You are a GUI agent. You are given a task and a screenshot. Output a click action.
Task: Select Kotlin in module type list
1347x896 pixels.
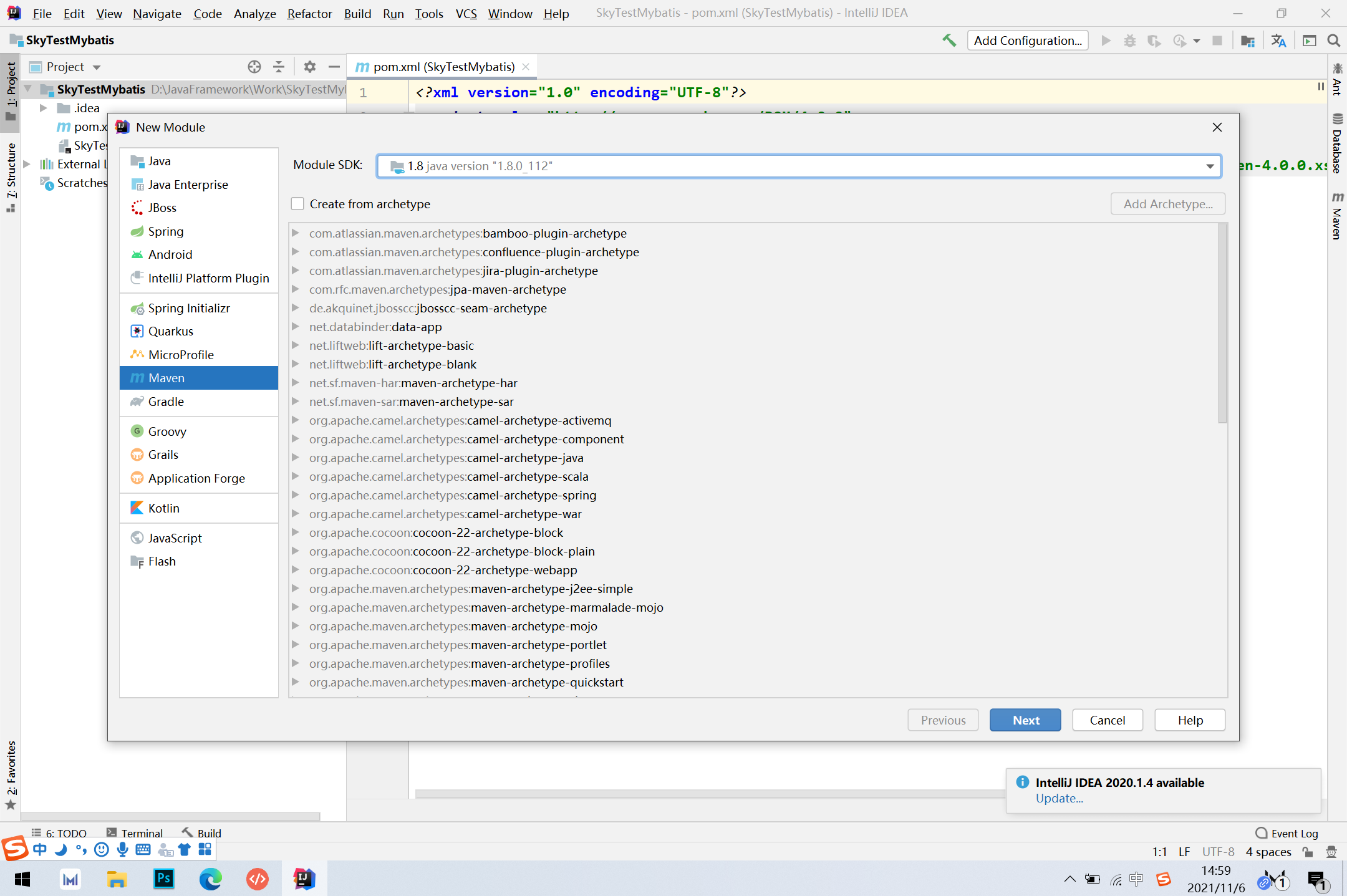tap(163, 508)
